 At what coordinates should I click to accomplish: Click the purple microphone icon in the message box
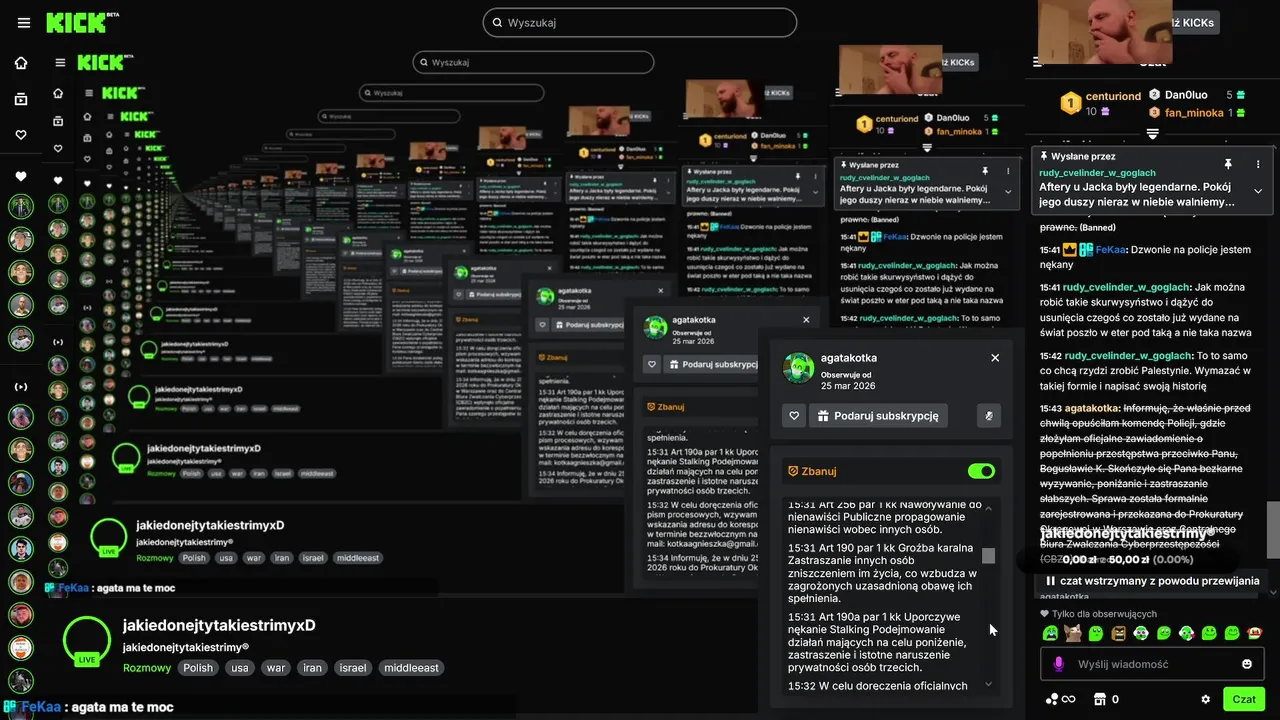tap(1059, 664)
